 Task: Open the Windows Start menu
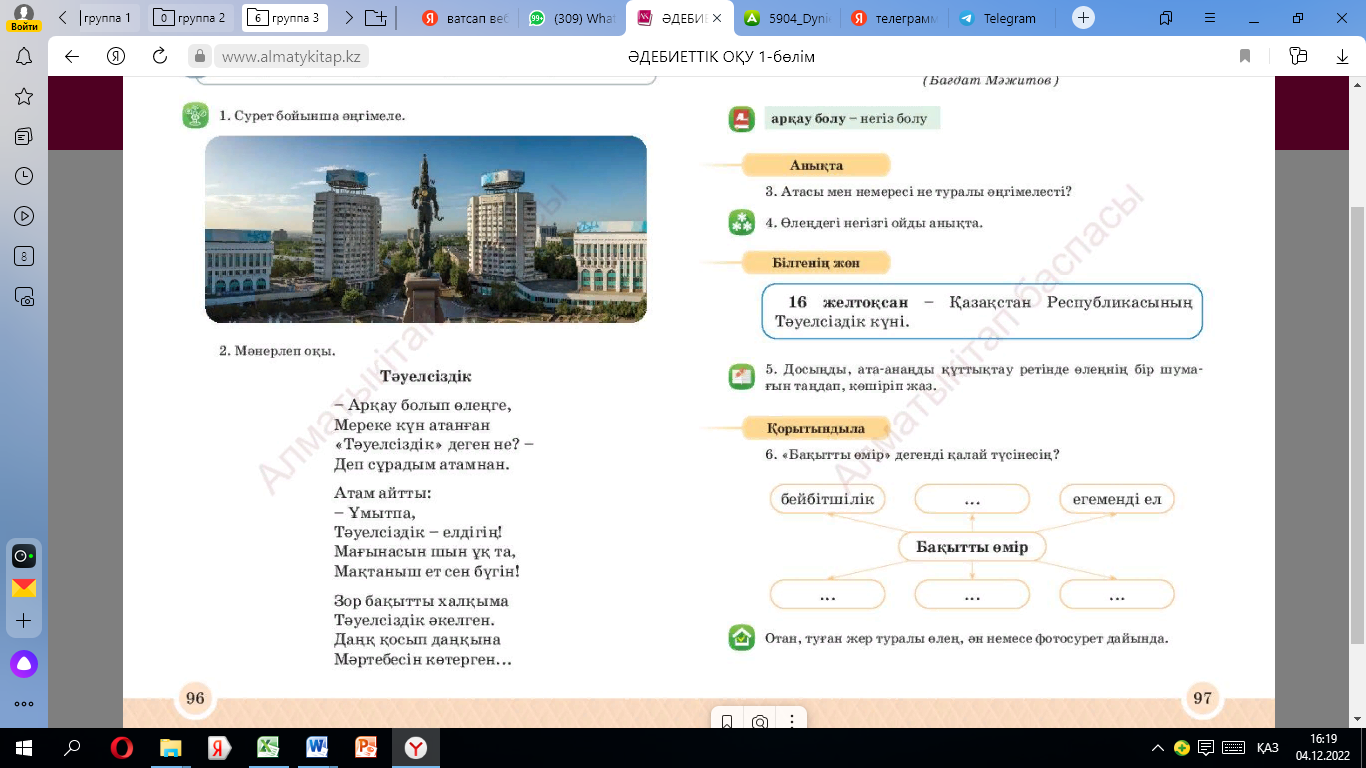pos(23,748)
